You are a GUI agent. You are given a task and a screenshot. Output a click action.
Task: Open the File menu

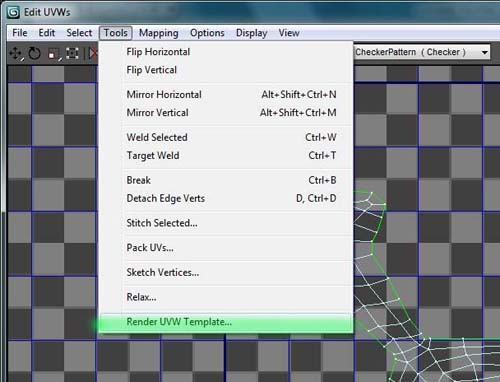tap(20, 33)
